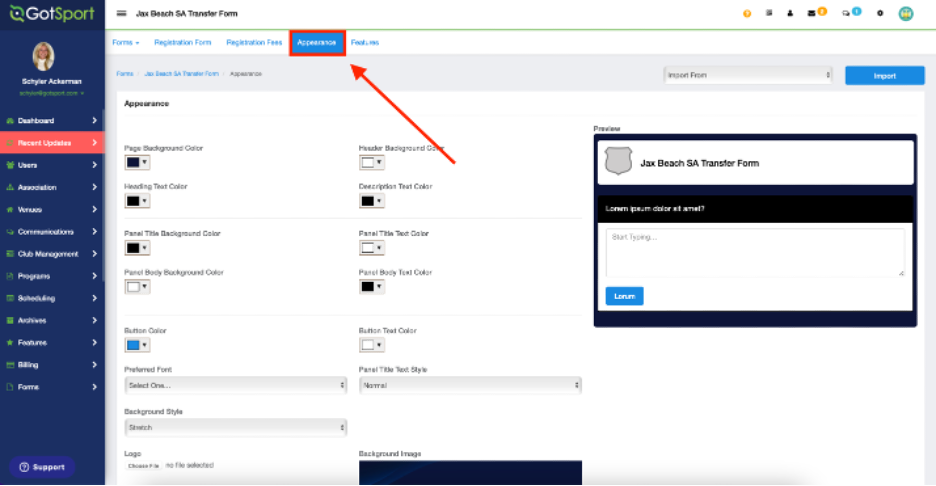Click Schyler Ackerman's profile photo
This screenshot has width=936, height=486.
[43, 56]
